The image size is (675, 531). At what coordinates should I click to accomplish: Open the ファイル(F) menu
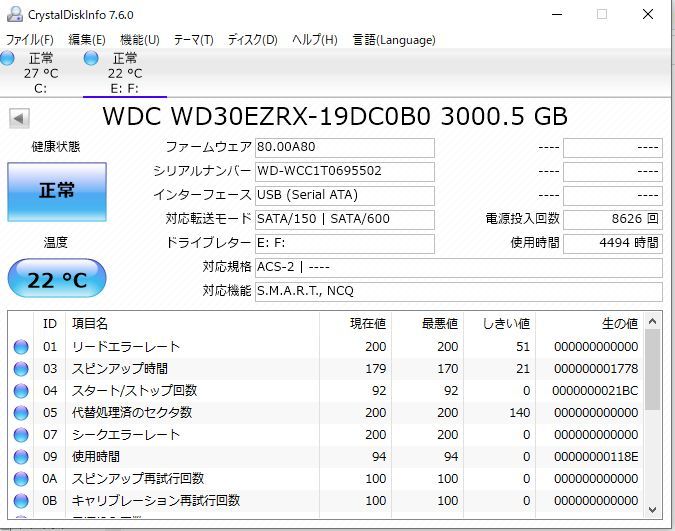click(29, 40)
